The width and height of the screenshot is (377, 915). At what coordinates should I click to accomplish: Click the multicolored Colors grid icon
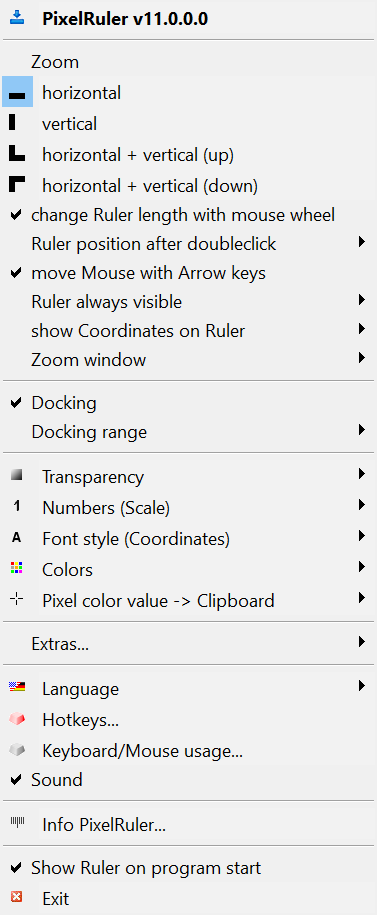[x=17, y=568]
